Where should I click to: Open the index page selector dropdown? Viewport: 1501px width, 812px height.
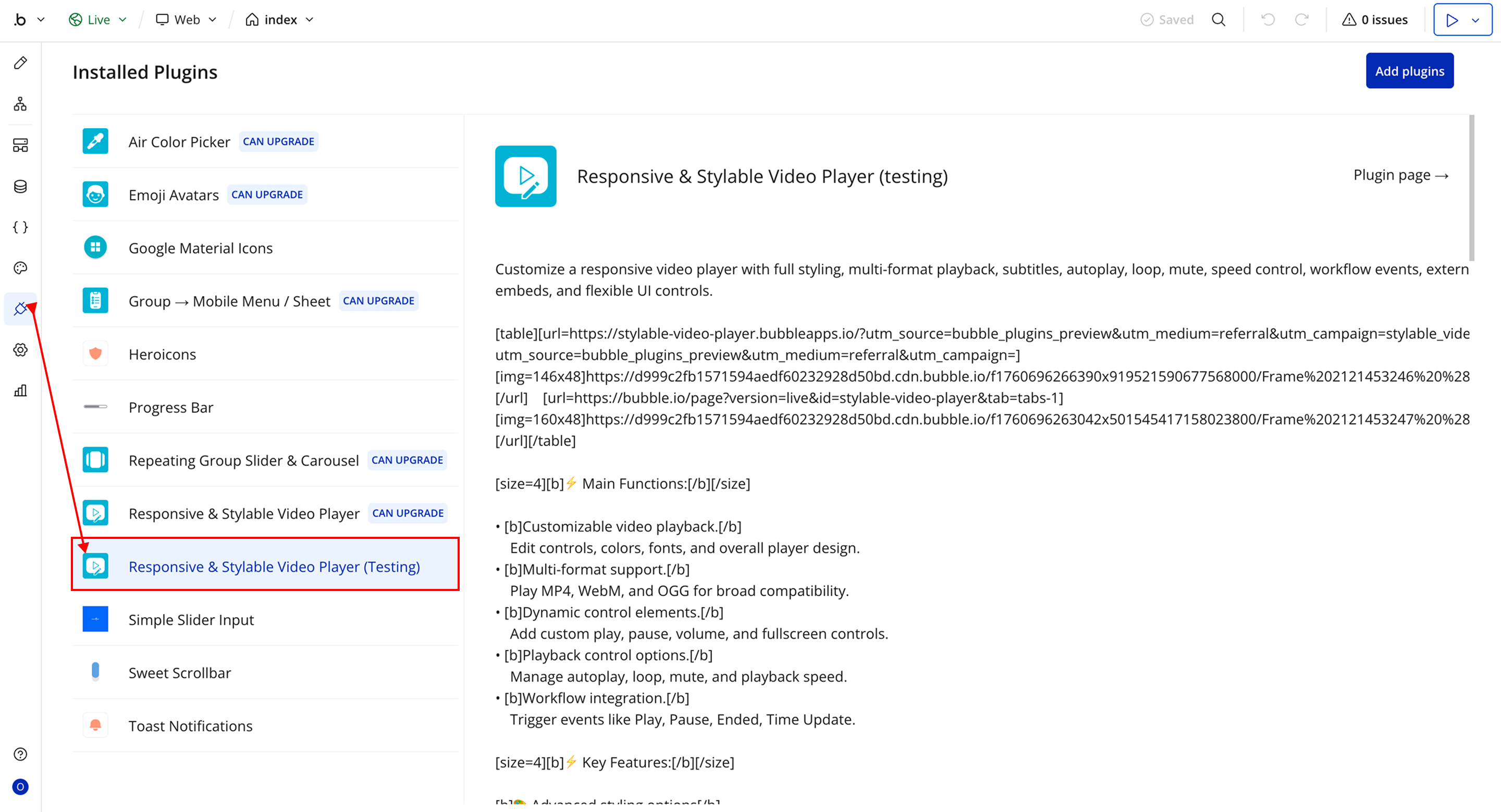coord(280,20)
